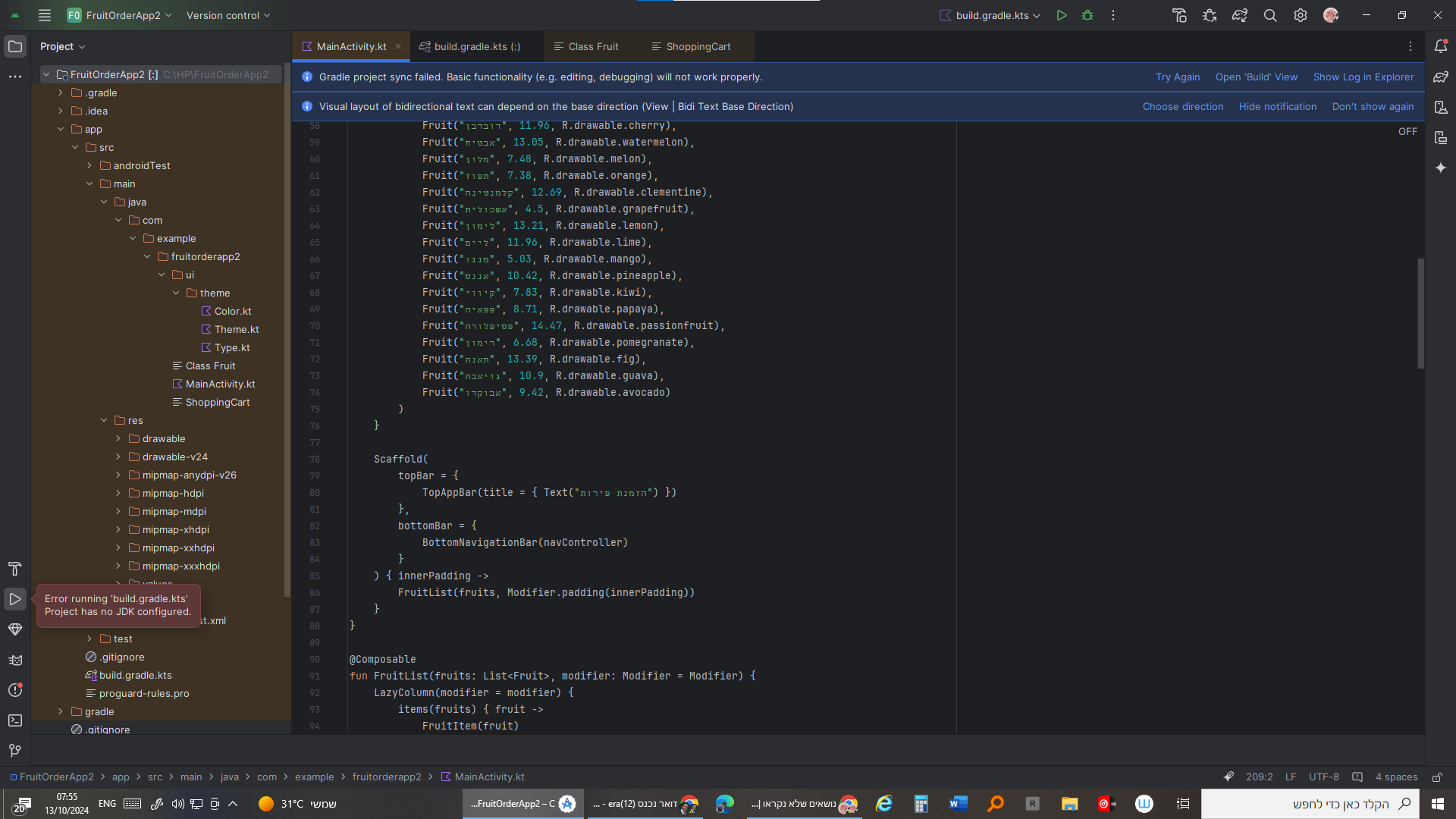Viewport: 1456px width, 819px height.
Task: Click 4 spaces indent setting
Action: pos(1396,777)
